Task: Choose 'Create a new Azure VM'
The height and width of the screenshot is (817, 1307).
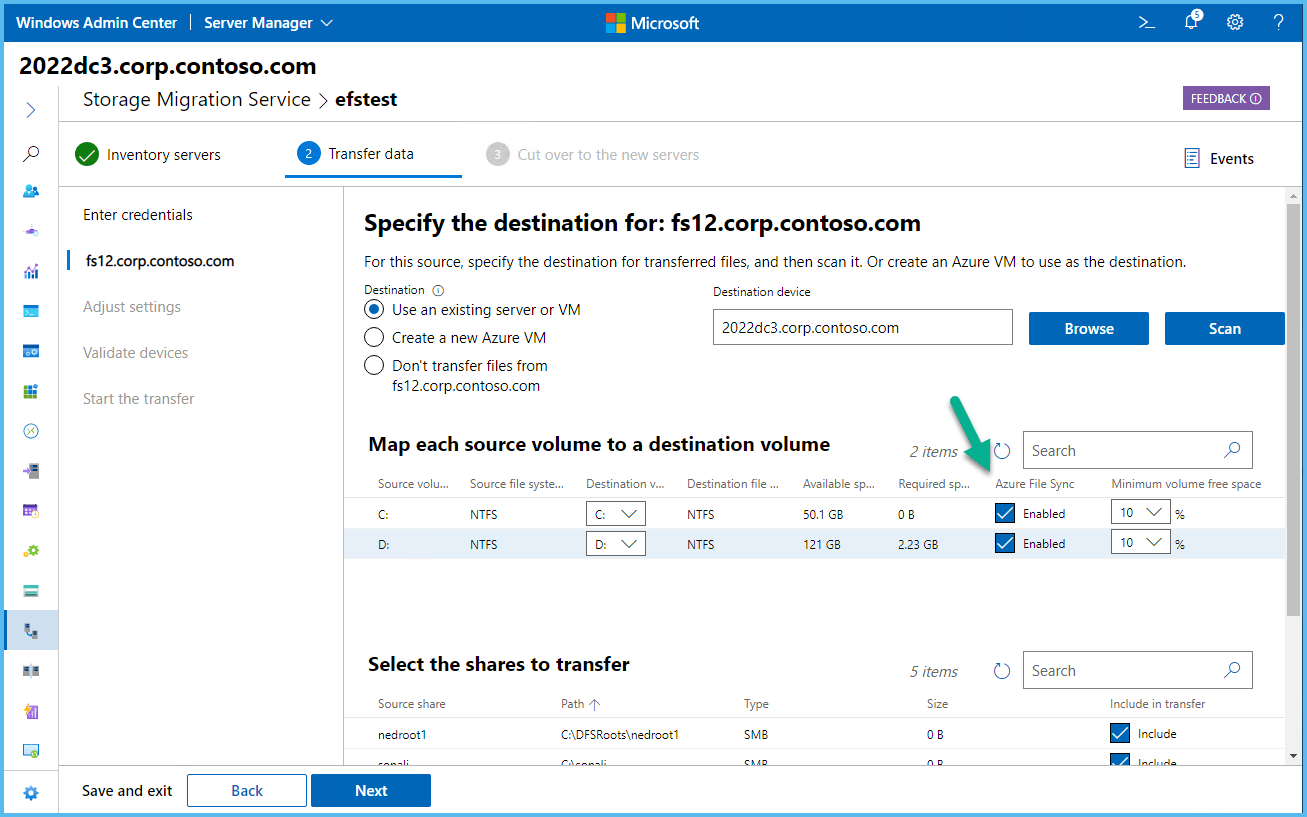Action: coord(373,337)
